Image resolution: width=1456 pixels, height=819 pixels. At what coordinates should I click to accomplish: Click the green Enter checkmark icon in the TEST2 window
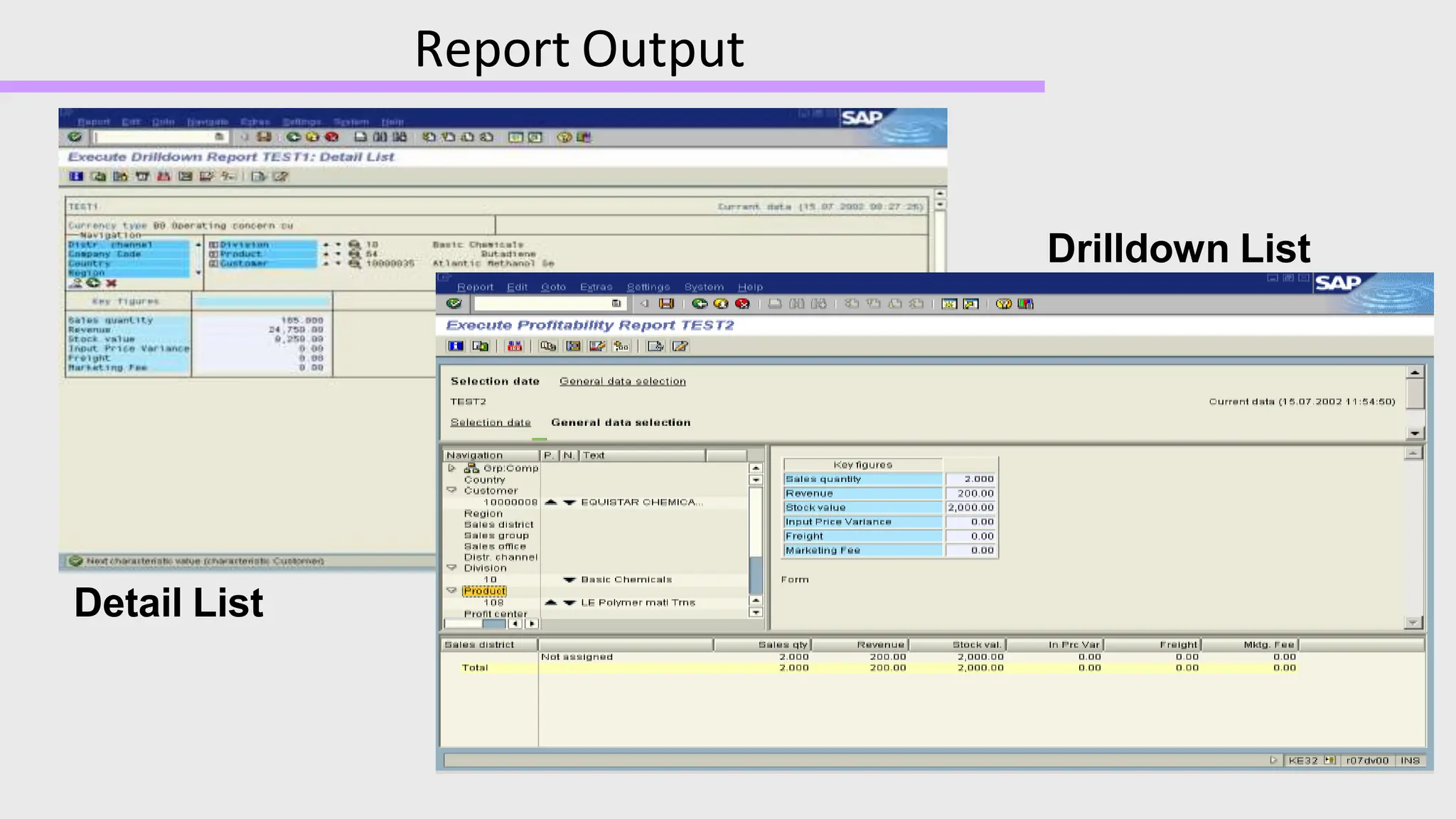tap(454, 304)
